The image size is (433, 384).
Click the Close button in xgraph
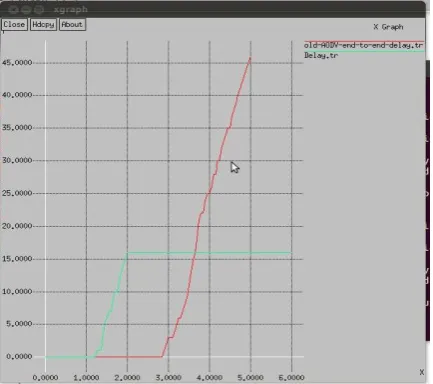pyautogui.click(x=14, y=25)
